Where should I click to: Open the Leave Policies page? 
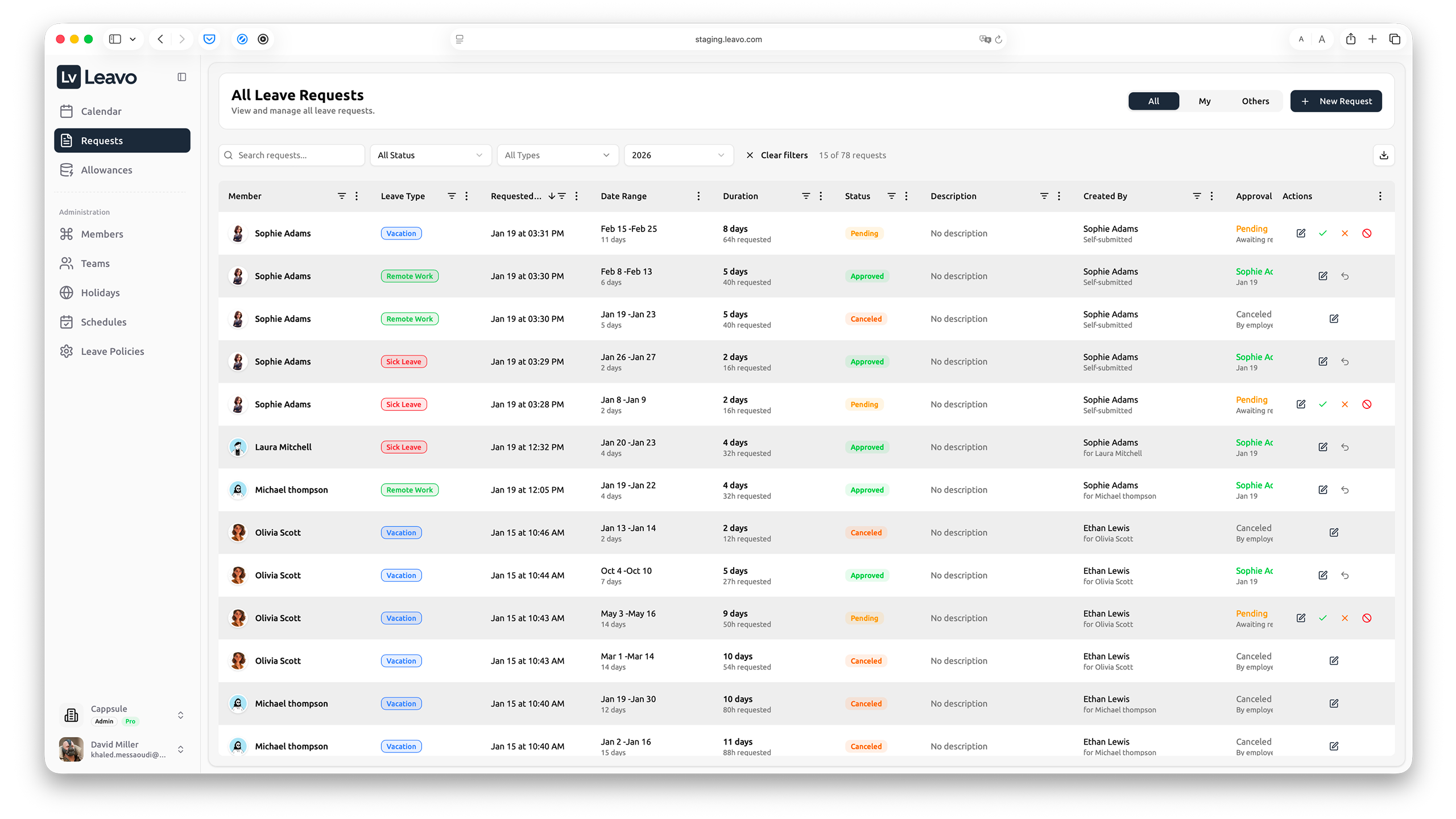(112, 351)
